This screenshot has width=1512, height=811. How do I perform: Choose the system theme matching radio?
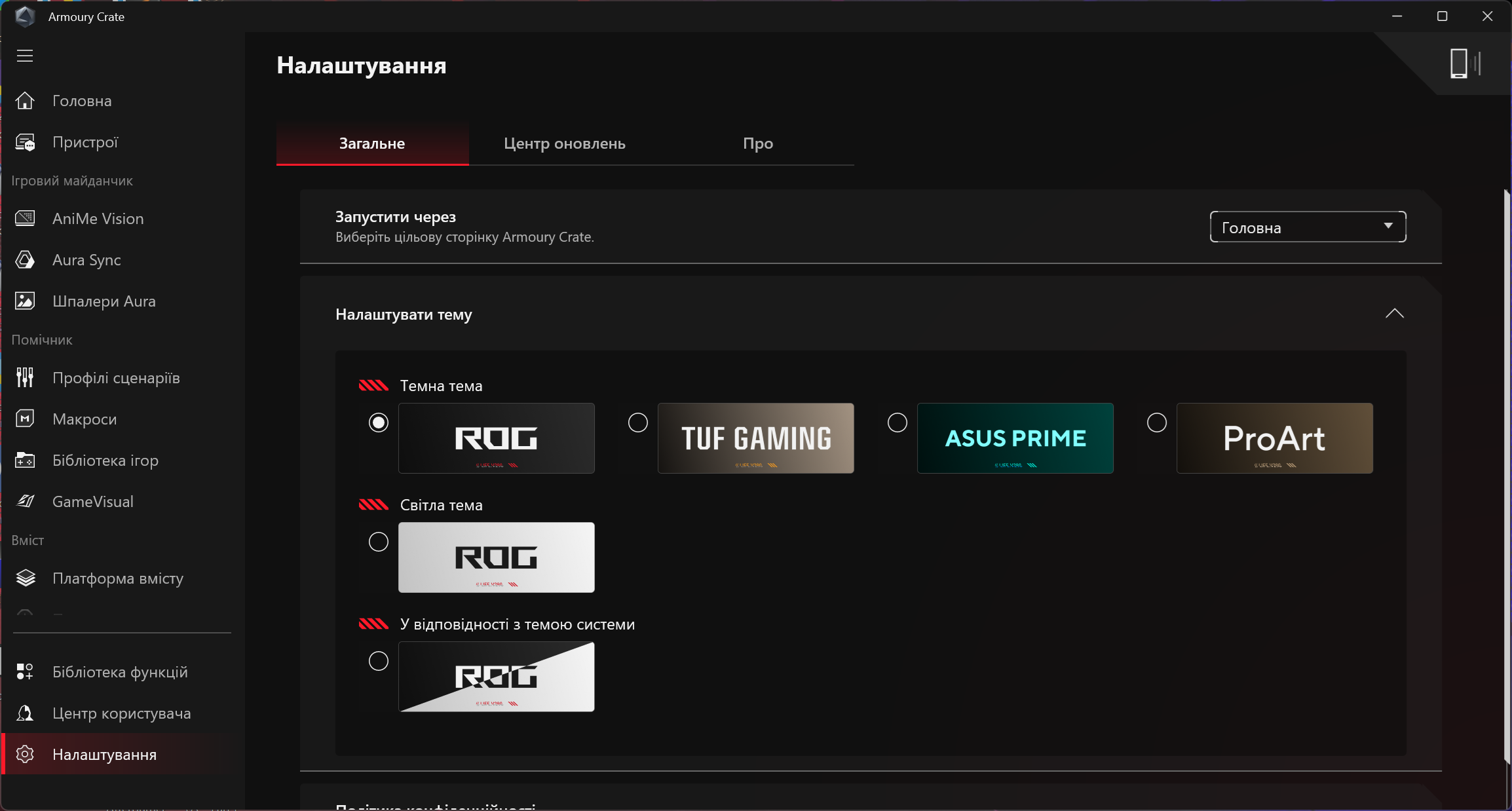coord(378,661)
